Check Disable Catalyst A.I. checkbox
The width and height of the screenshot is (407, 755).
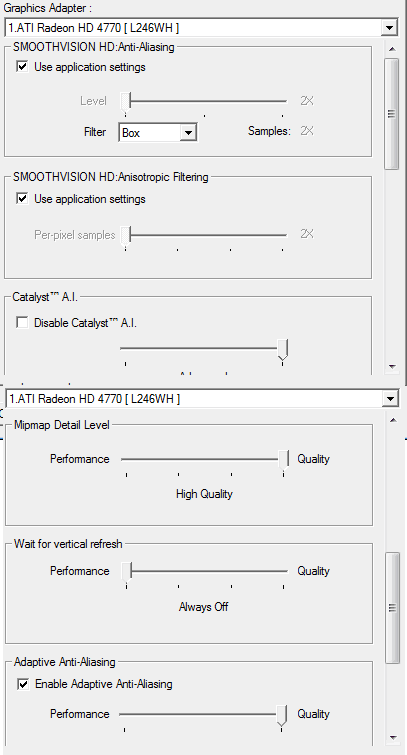point(22,323)
